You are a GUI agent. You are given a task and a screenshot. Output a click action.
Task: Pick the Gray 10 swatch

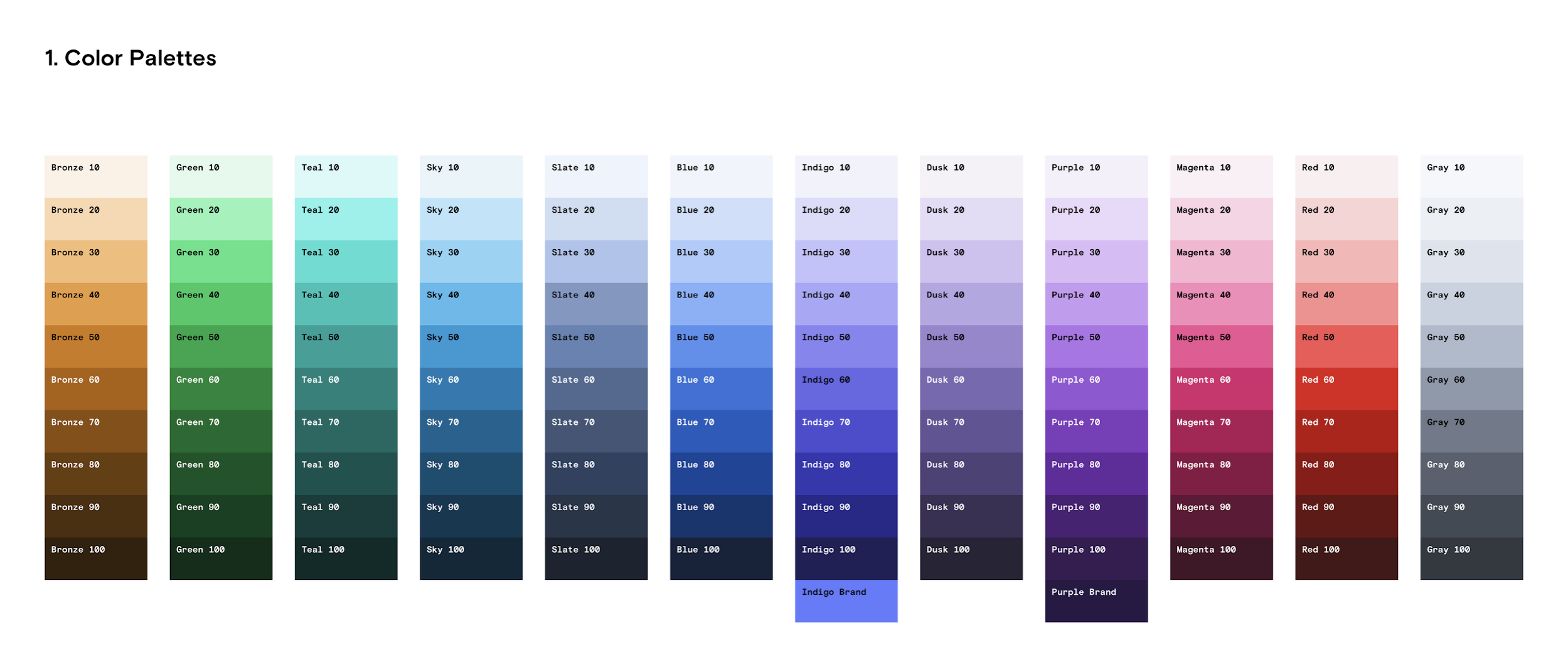pos(1471,176)
